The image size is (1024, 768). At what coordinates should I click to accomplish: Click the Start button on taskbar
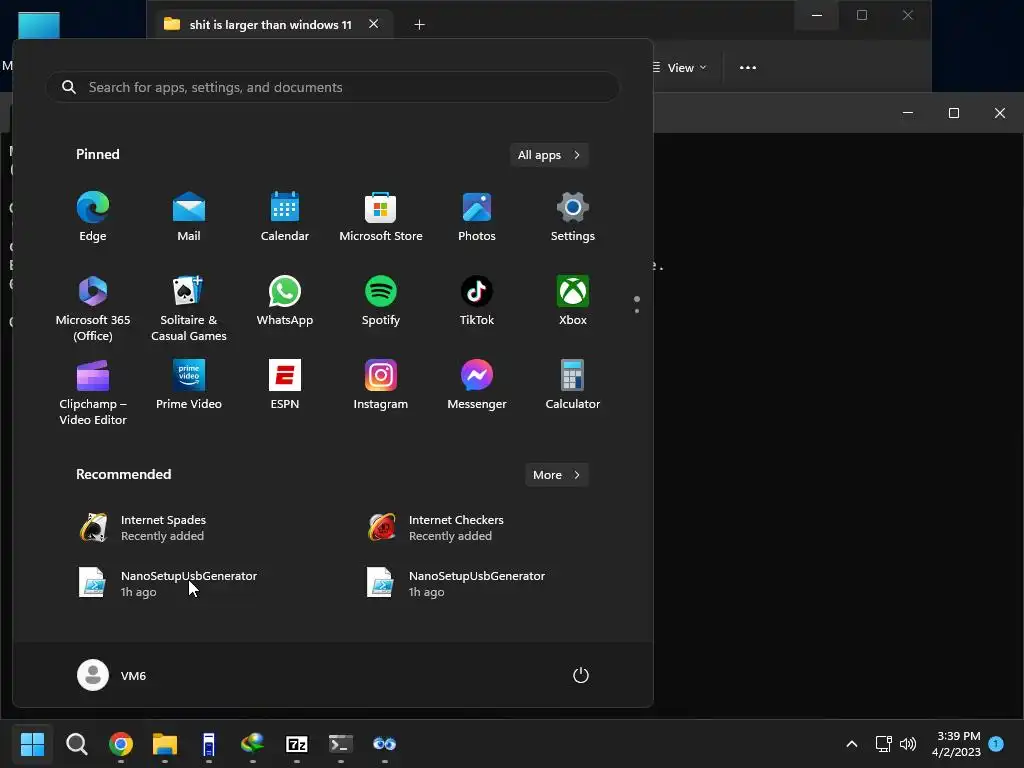coord(33,744)
